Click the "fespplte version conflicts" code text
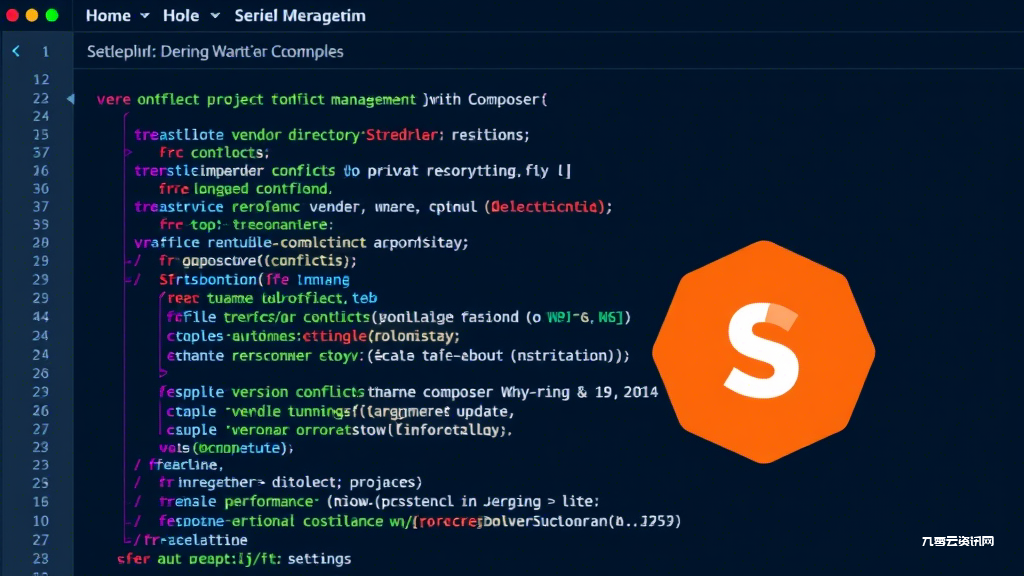This screenshot has width=1024, height=576. [262, 392]
